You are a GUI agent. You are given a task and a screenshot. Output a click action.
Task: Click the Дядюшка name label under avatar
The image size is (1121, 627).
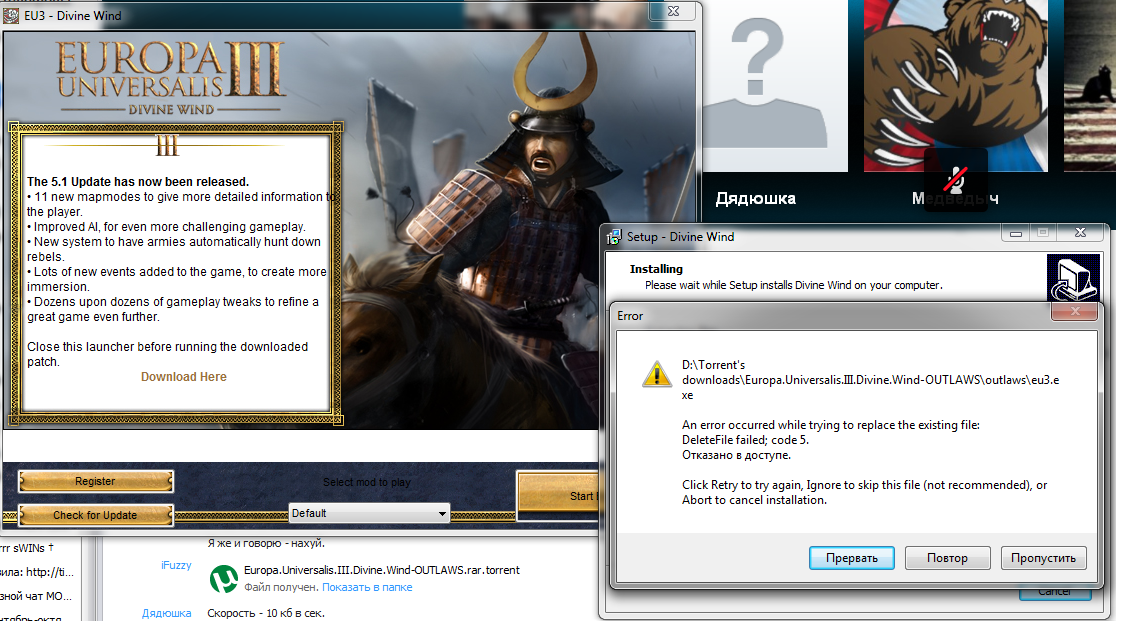[756, 198]
